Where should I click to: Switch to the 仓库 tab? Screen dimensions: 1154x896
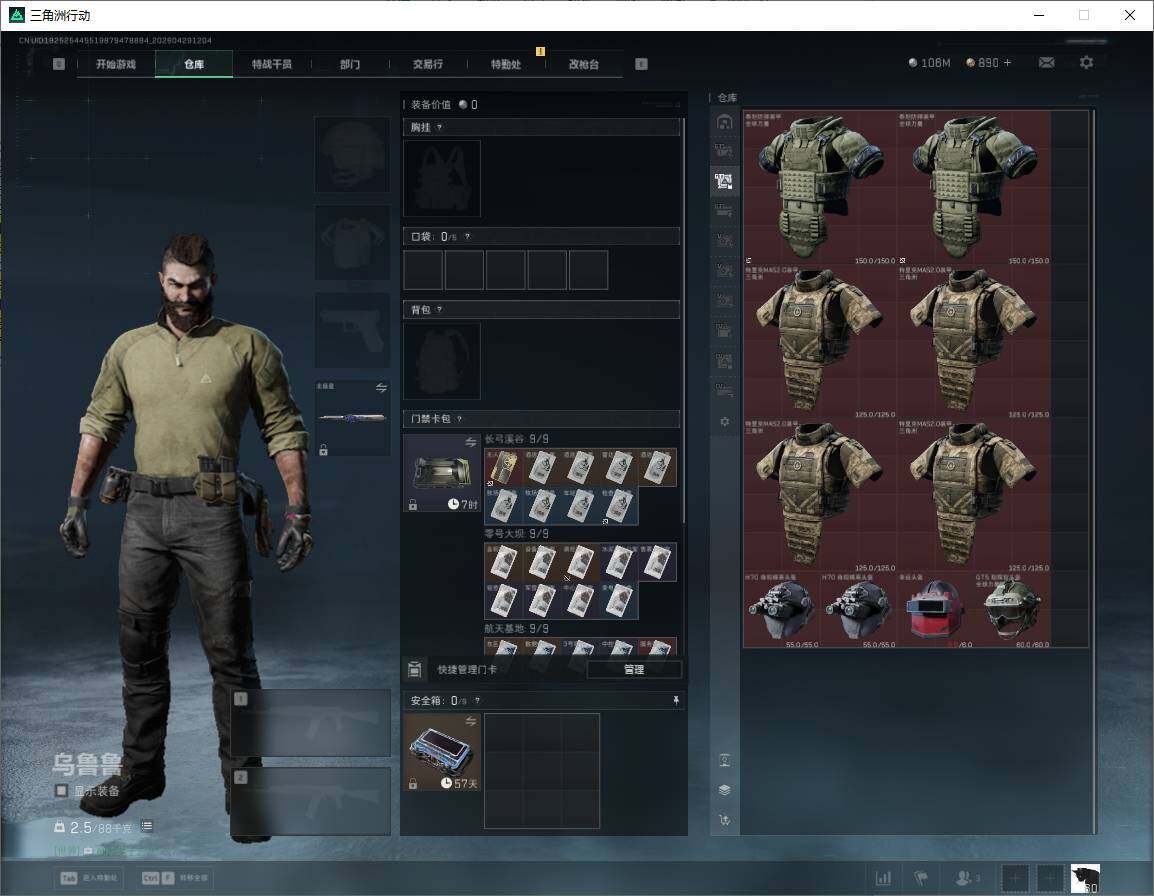(194, 64)
